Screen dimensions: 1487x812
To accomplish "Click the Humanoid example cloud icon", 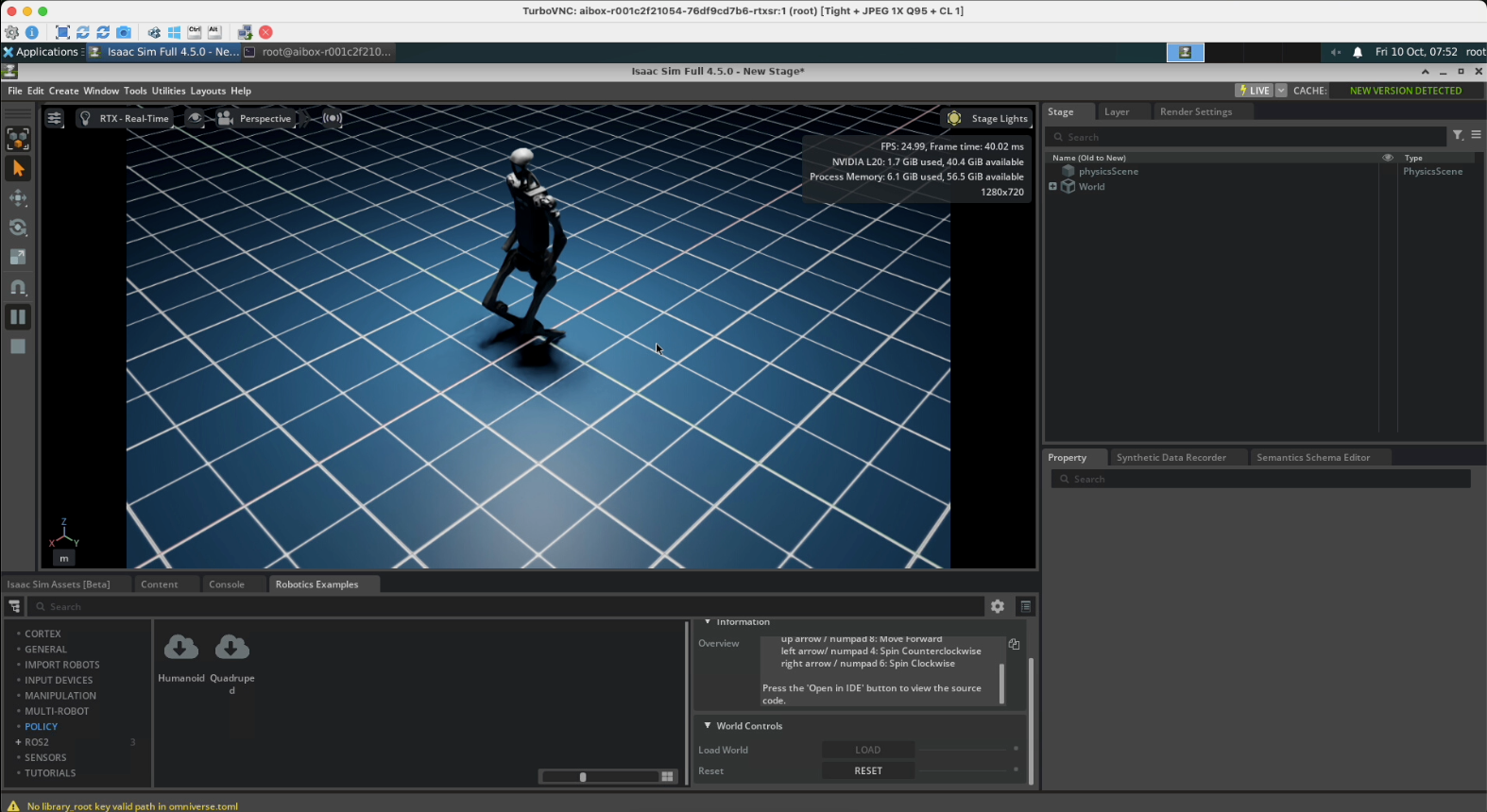I will (x=181, y=648).
